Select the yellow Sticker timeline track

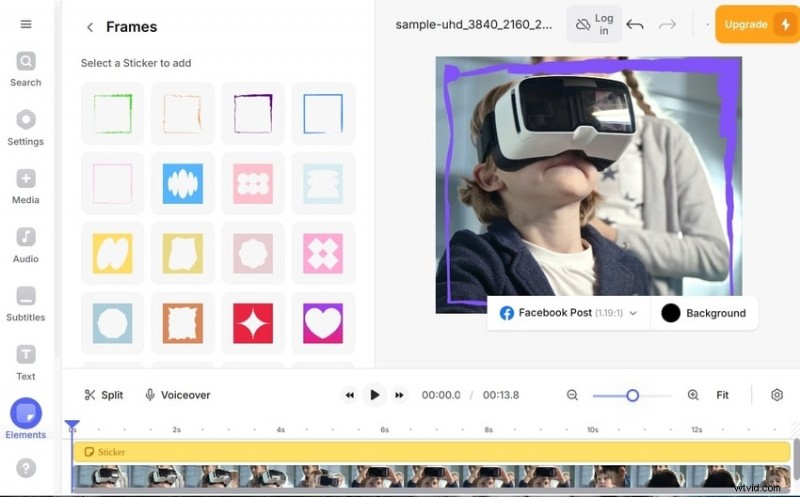pyautogui.click(x=432, y=452)
